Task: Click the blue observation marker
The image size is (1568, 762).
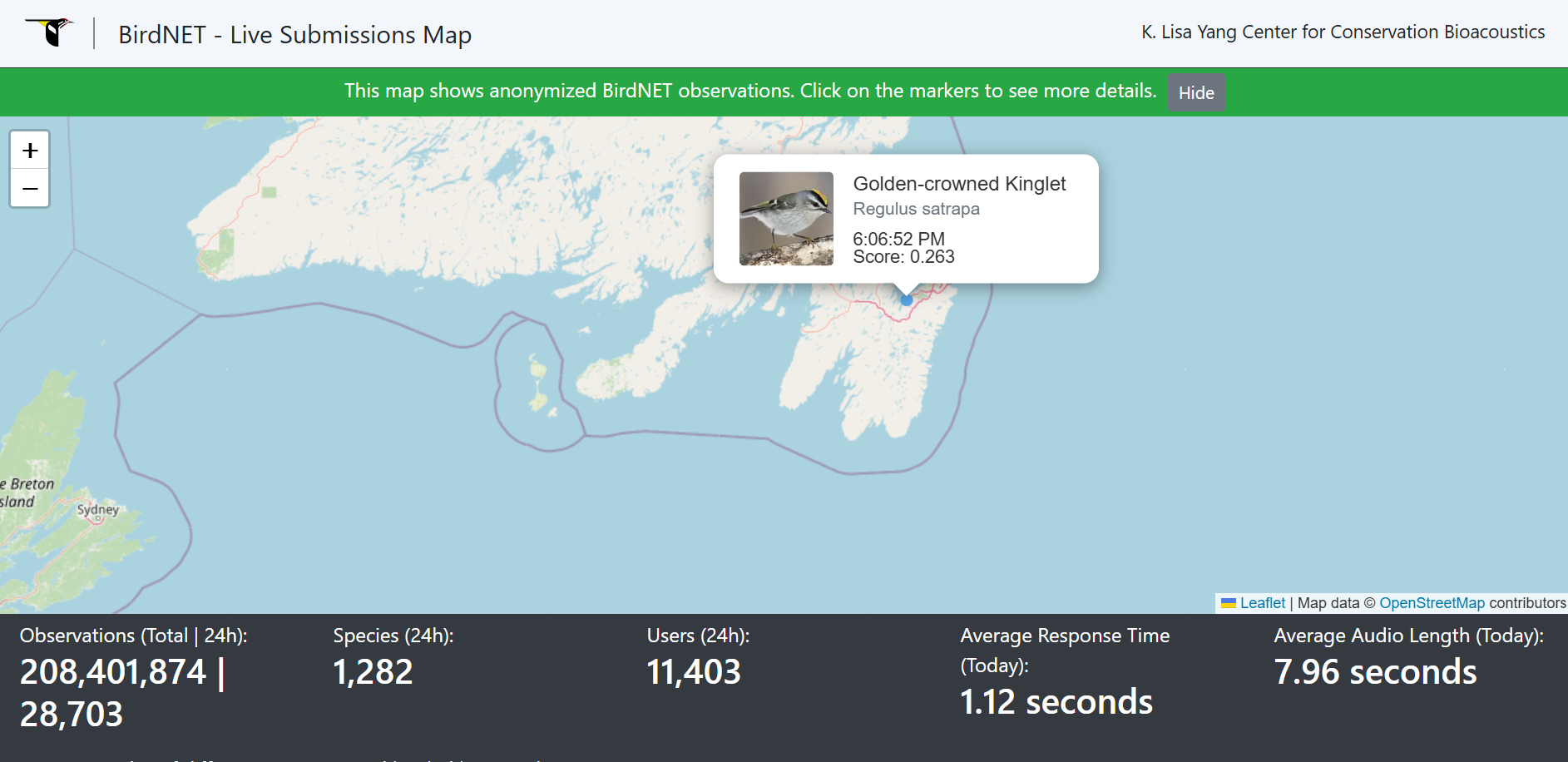Action: [x=907, y=300]
